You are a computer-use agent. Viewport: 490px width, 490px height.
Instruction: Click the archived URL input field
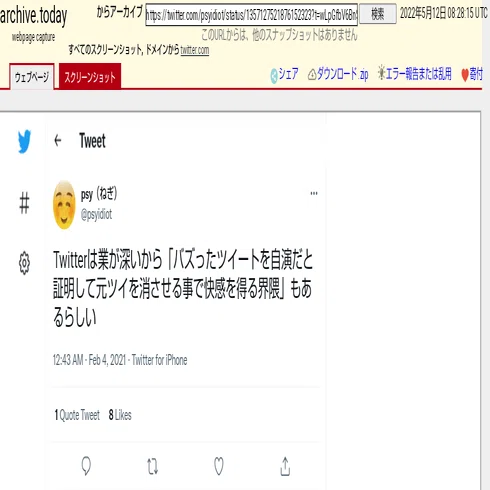[x=252, y=15]
